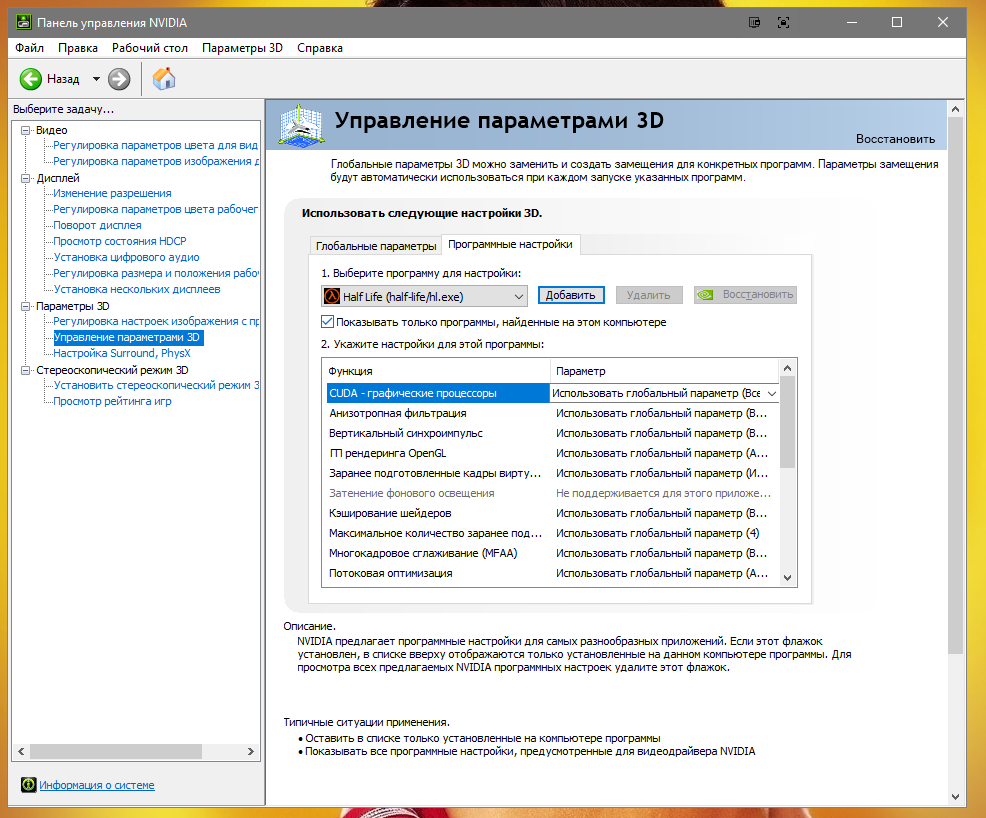Open the Файл menu
986x818 pixels.
coord(30,48)
